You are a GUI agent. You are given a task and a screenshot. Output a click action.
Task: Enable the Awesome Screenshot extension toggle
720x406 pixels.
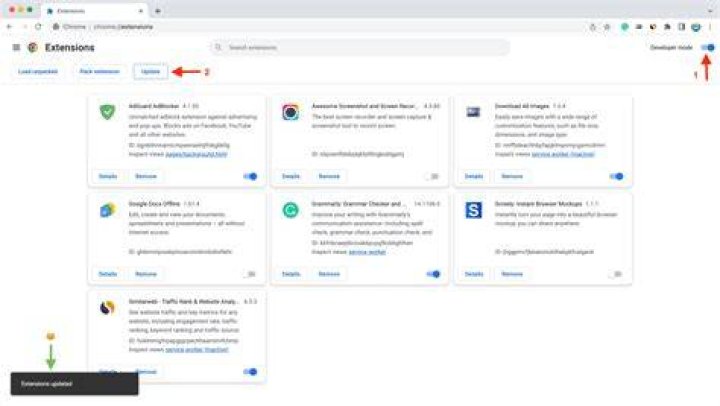point(433,176)
